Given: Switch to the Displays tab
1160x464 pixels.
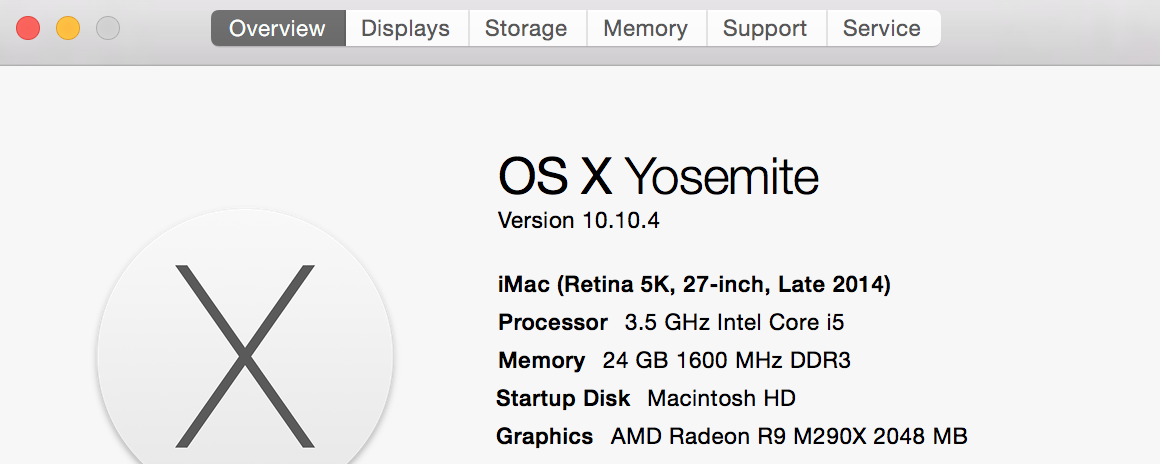Looking at the screenshot, I should 406,28.
